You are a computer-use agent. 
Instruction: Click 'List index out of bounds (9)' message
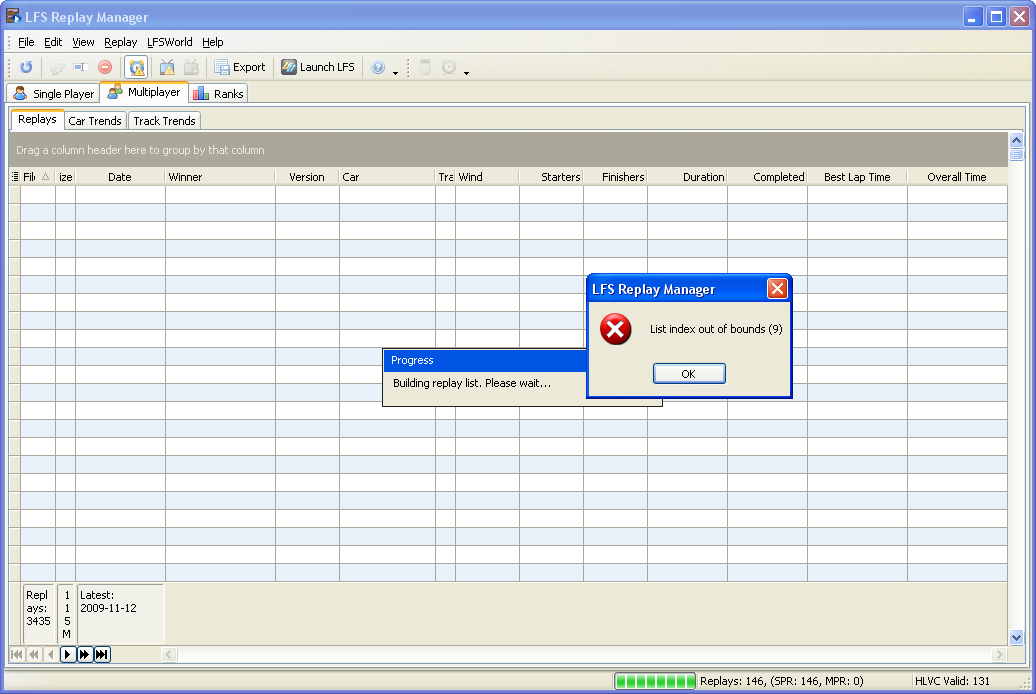click(x=716, y=328)
